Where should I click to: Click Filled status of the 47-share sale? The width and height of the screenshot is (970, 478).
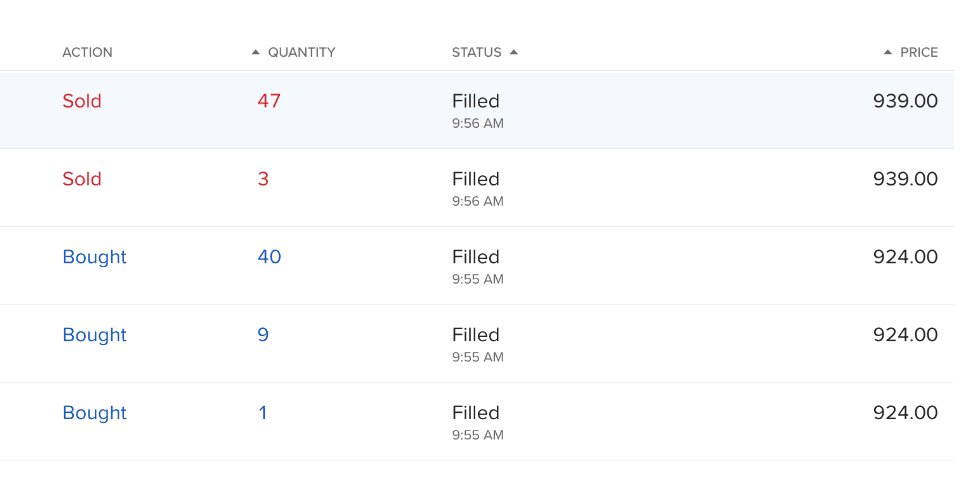pyautogui.click(x=476, y=101)
